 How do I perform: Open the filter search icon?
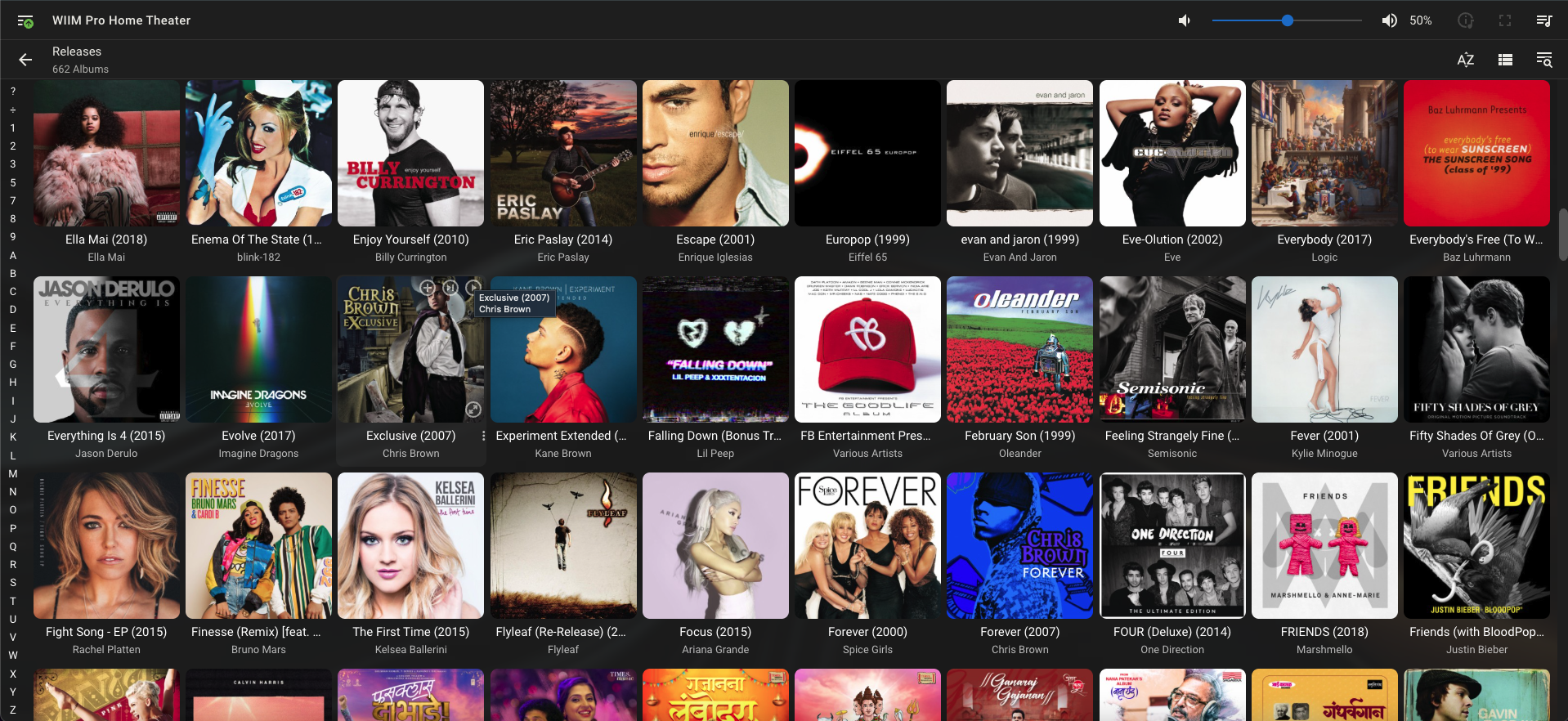click(1544, 60)
